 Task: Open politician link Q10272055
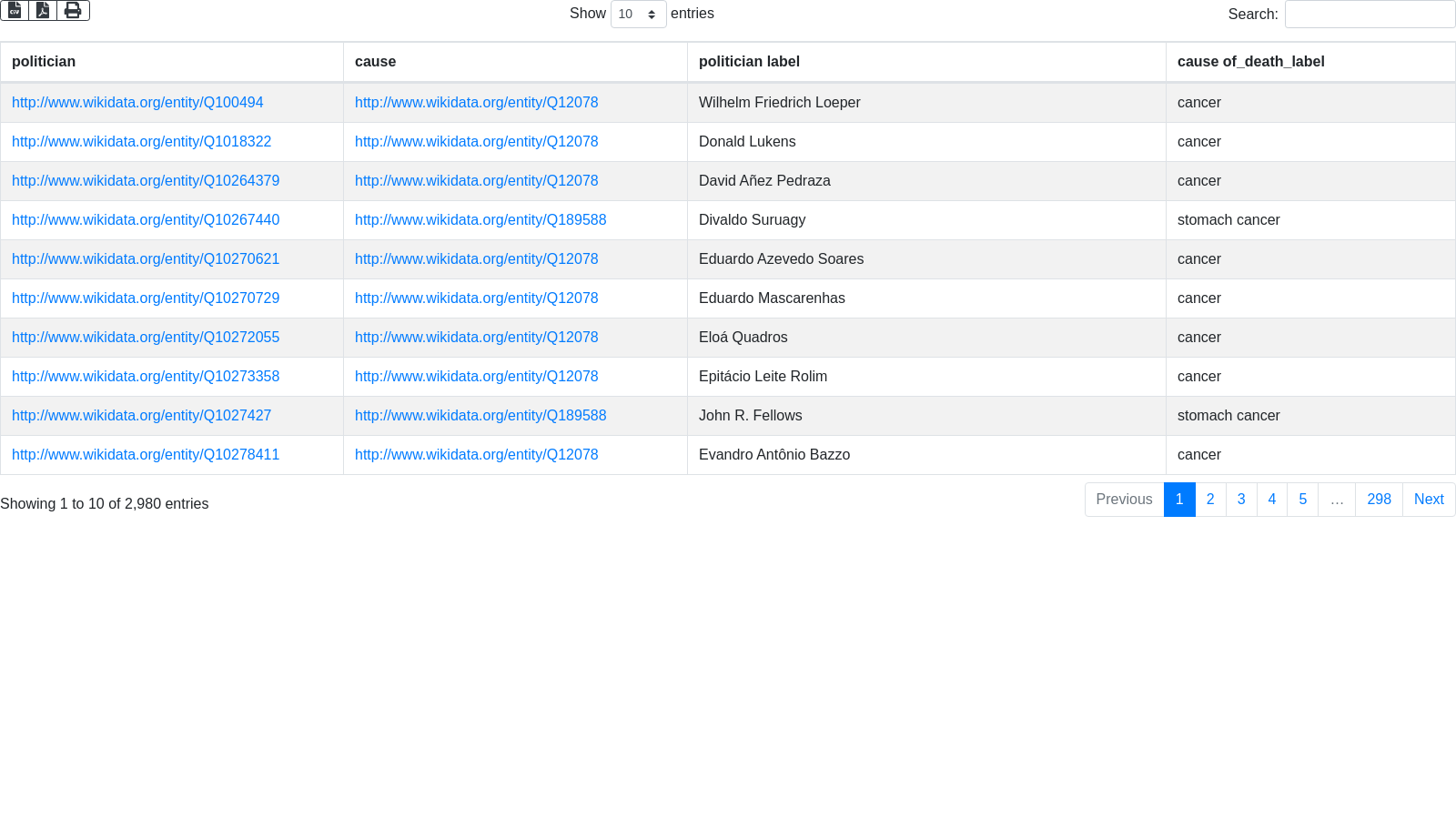(x=146, y=338)
